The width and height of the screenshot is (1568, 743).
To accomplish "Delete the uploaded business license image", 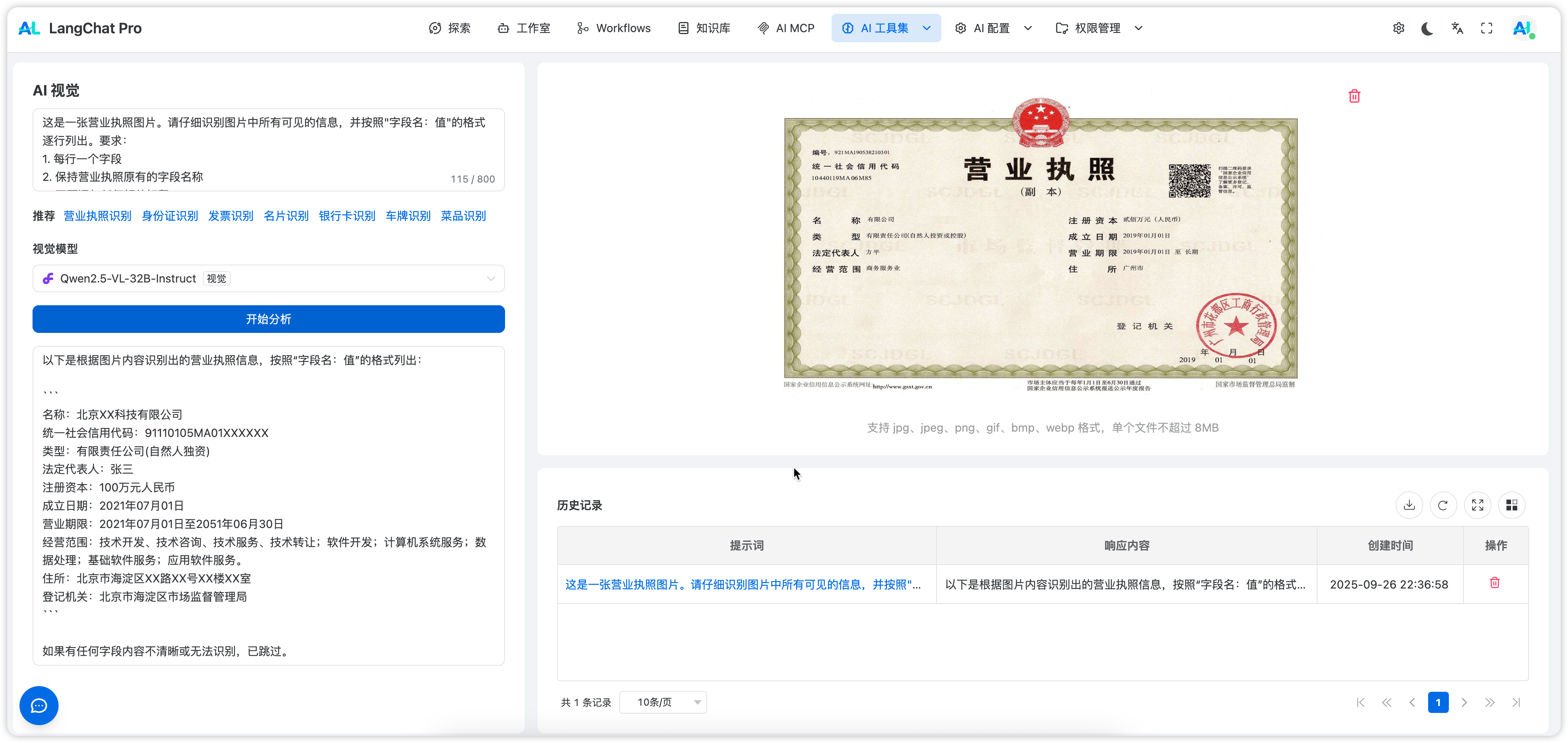I will (1354, 96).
